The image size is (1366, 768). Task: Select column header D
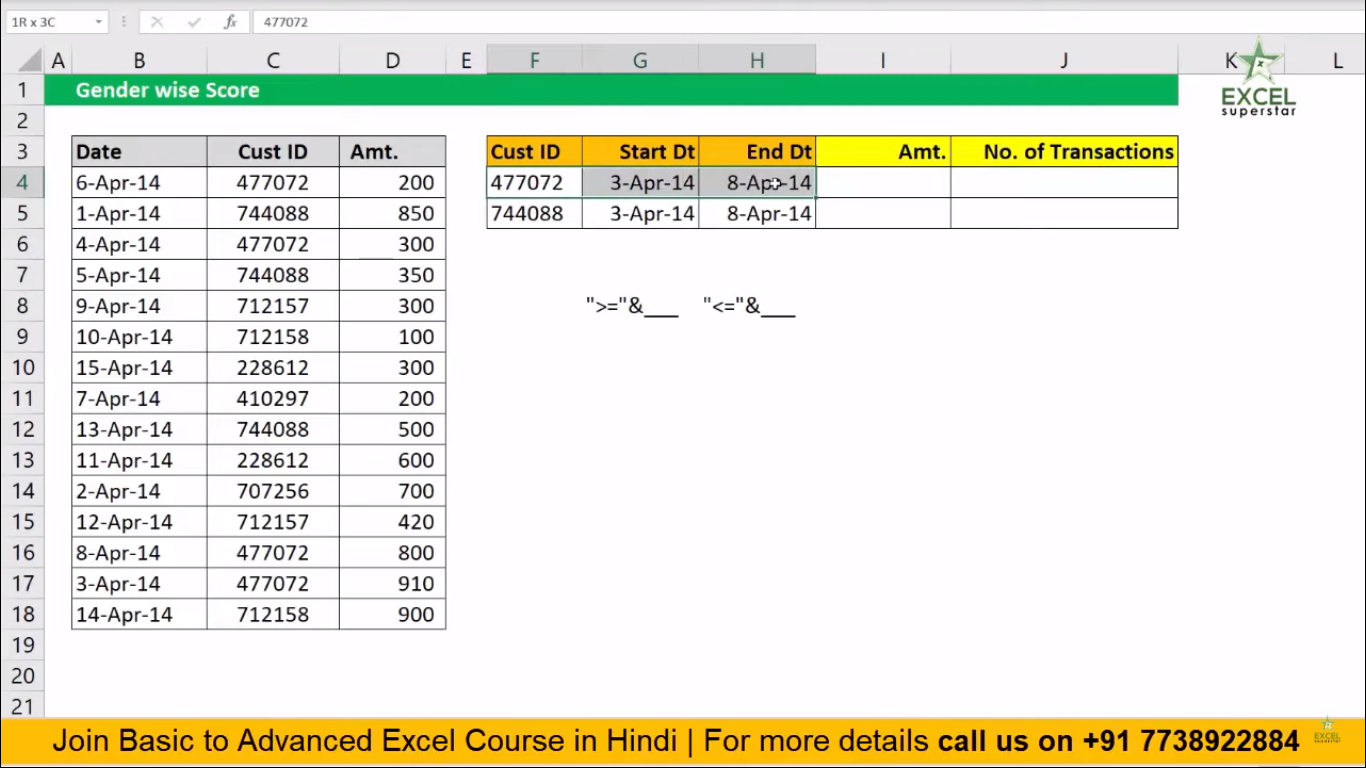tap(392, 61)
